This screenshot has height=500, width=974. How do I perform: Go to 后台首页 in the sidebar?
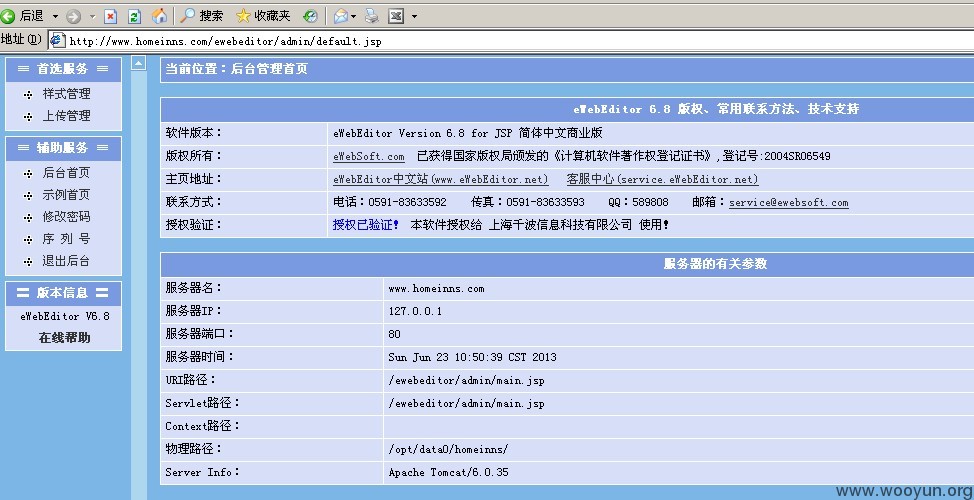tap(66, 173)
